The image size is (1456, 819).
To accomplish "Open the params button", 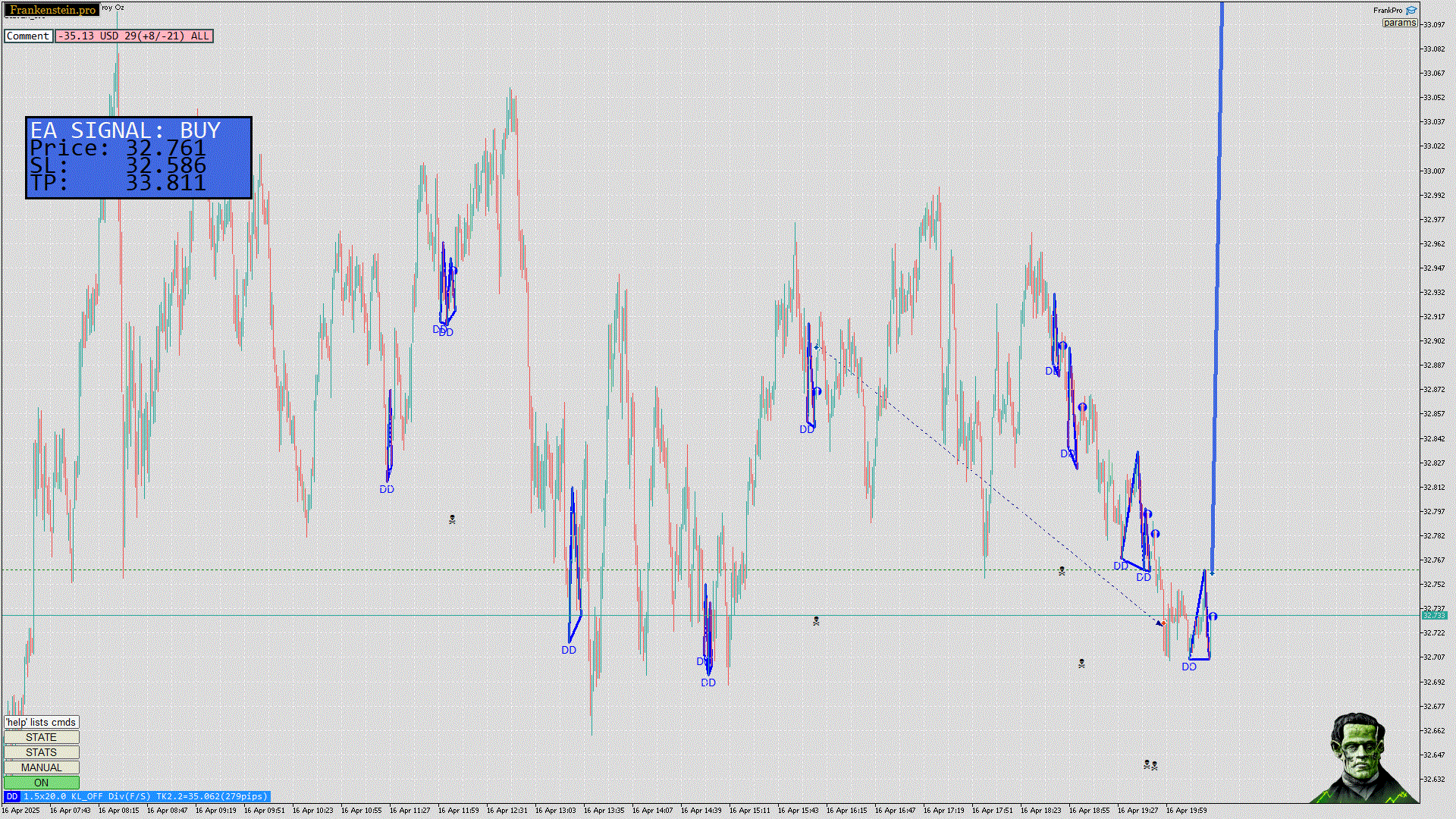I will 1399,23.
